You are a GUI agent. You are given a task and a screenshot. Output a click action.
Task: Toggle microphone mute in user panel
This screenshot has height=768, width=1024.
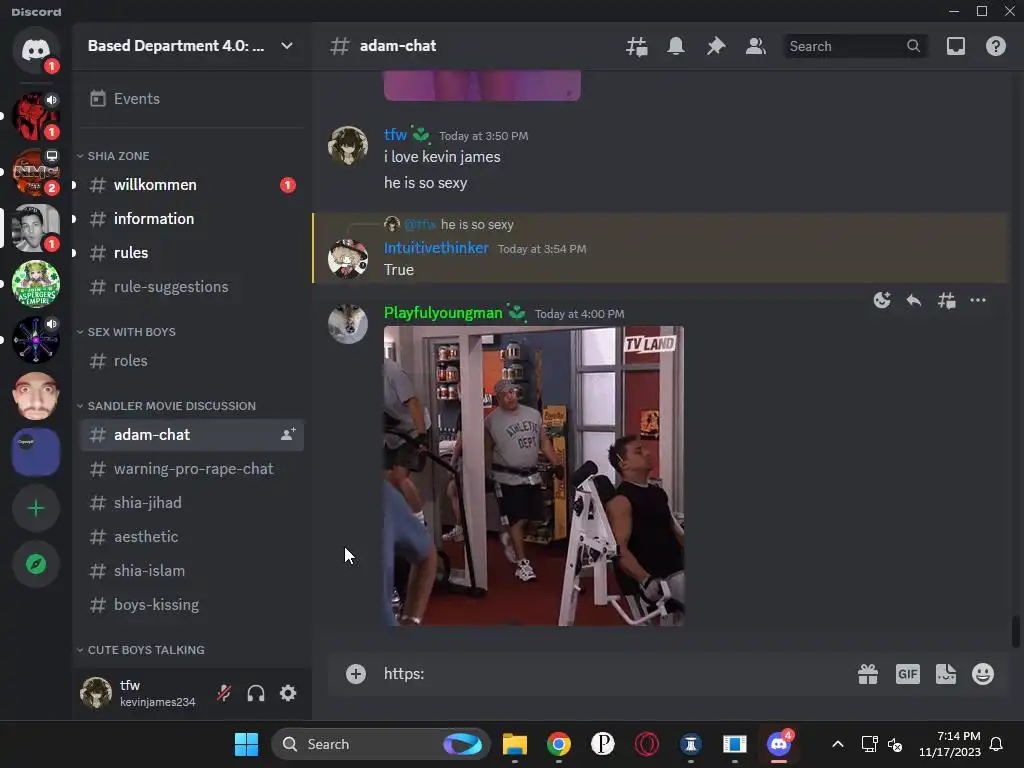coord(224,693)
